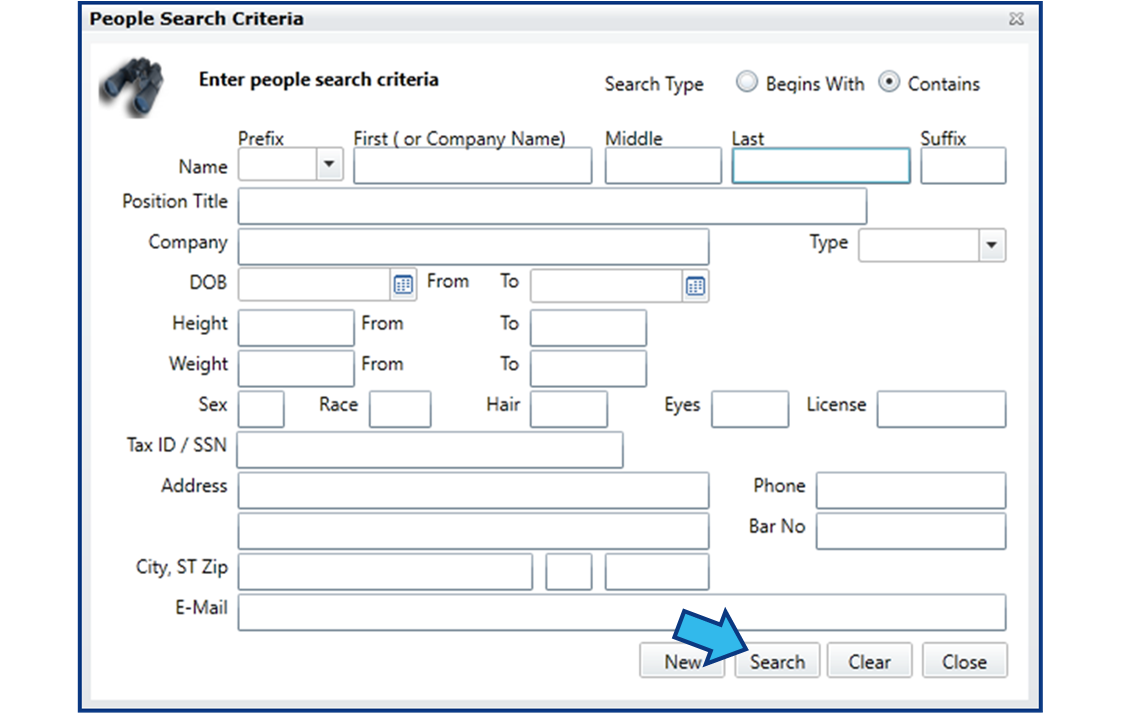Screen dimensions: 1125x714
Task: Focus the State (ST) field
Action: [x=569, y=572]
